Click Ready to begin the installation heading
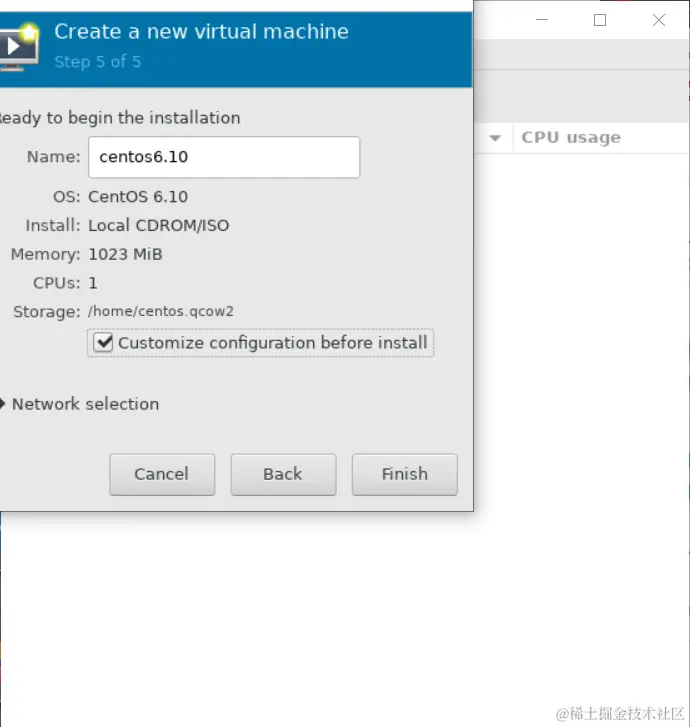 (120, 118)
